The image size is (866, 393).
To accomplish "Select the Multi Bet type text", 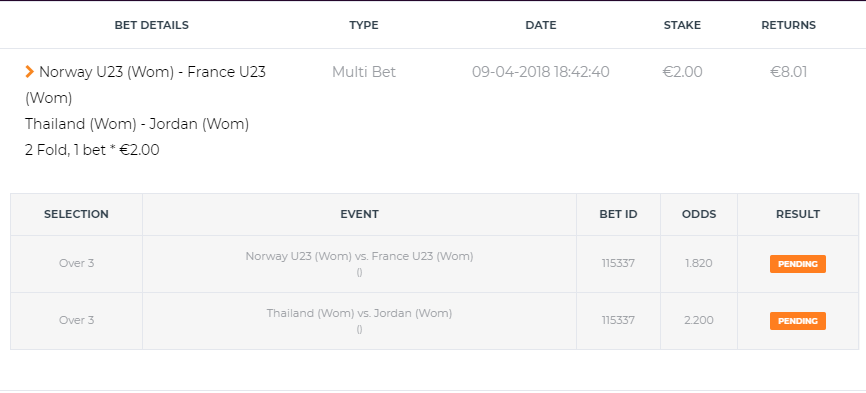I will (364, 72).
